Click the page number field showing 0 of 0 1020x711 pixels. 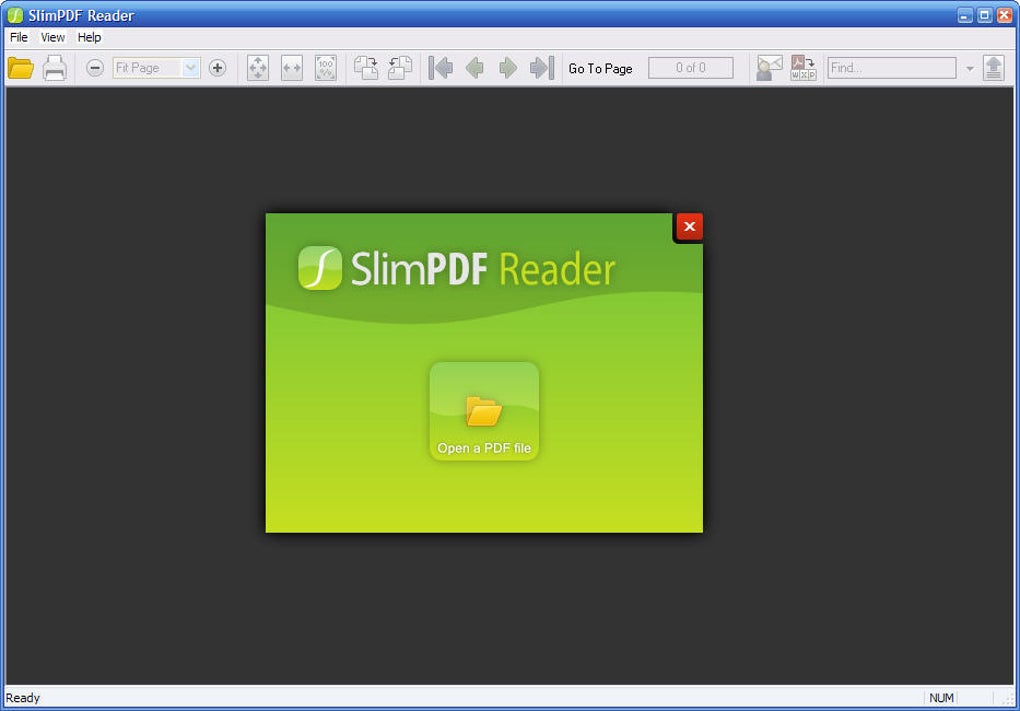(x=691, y=68)
